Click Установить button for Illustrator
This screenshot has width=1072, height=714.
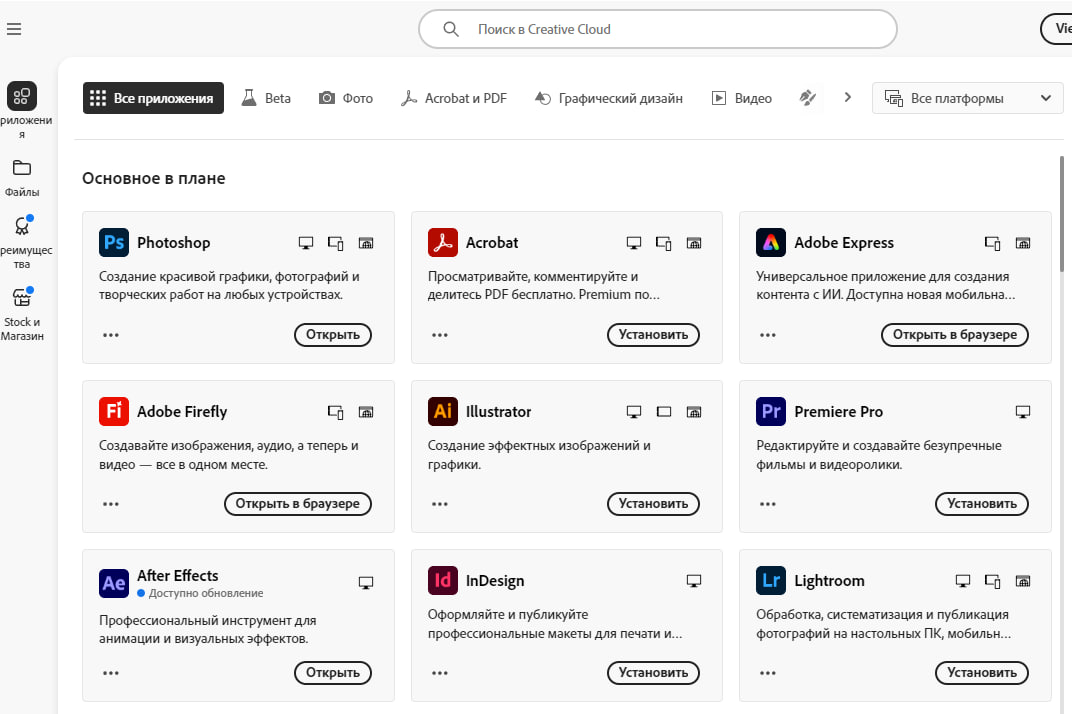[x=653, y=504]
